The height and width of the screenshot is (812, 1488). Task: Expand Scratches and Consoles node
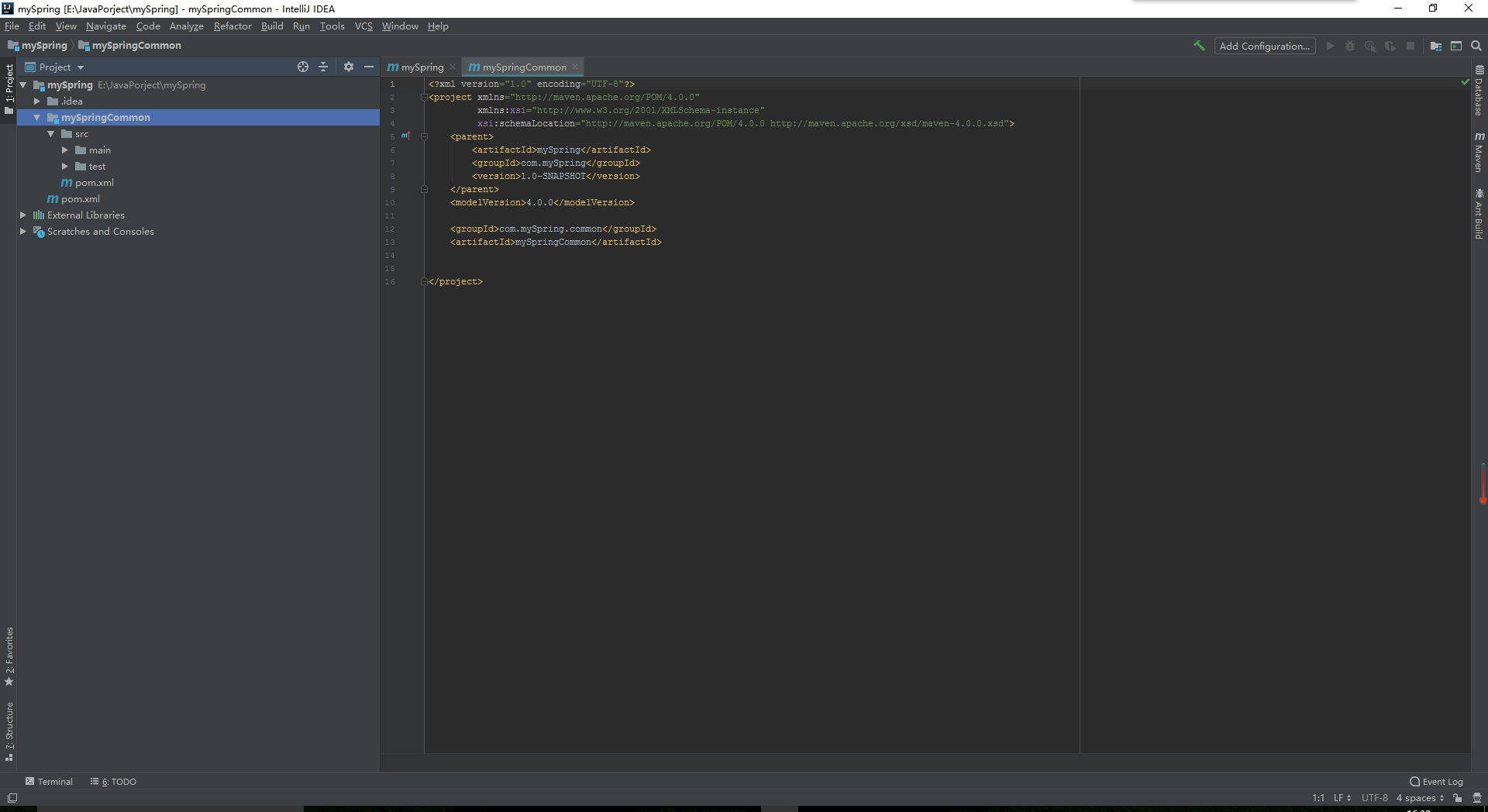pyautogui.click(x=23, y=231)
